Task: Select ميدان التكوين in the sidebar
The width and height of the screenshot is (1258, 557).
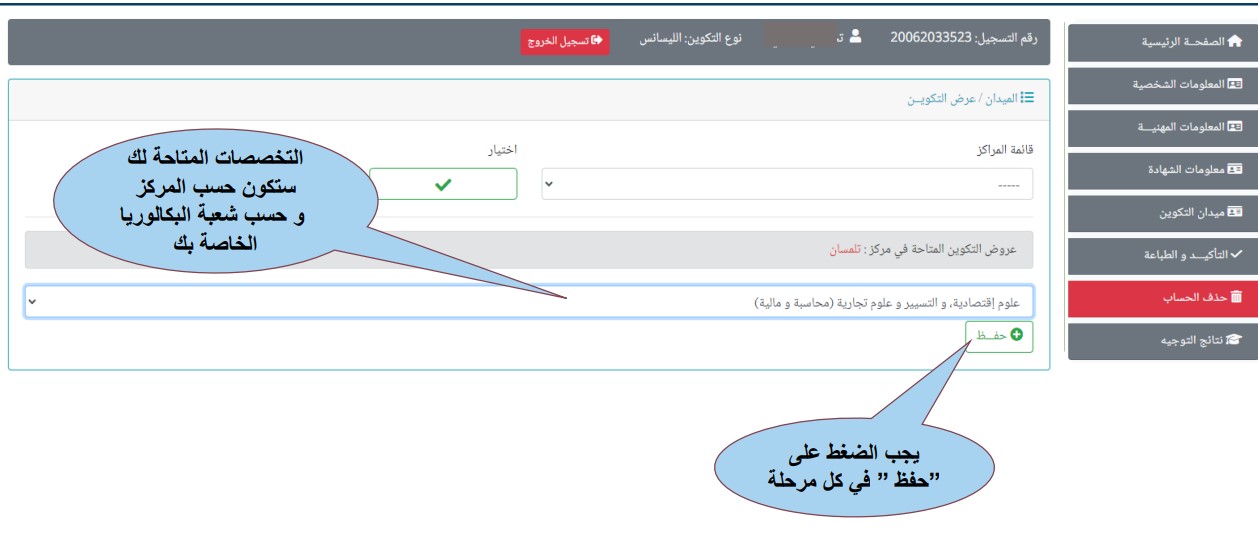Action: tap(1163, 212)
